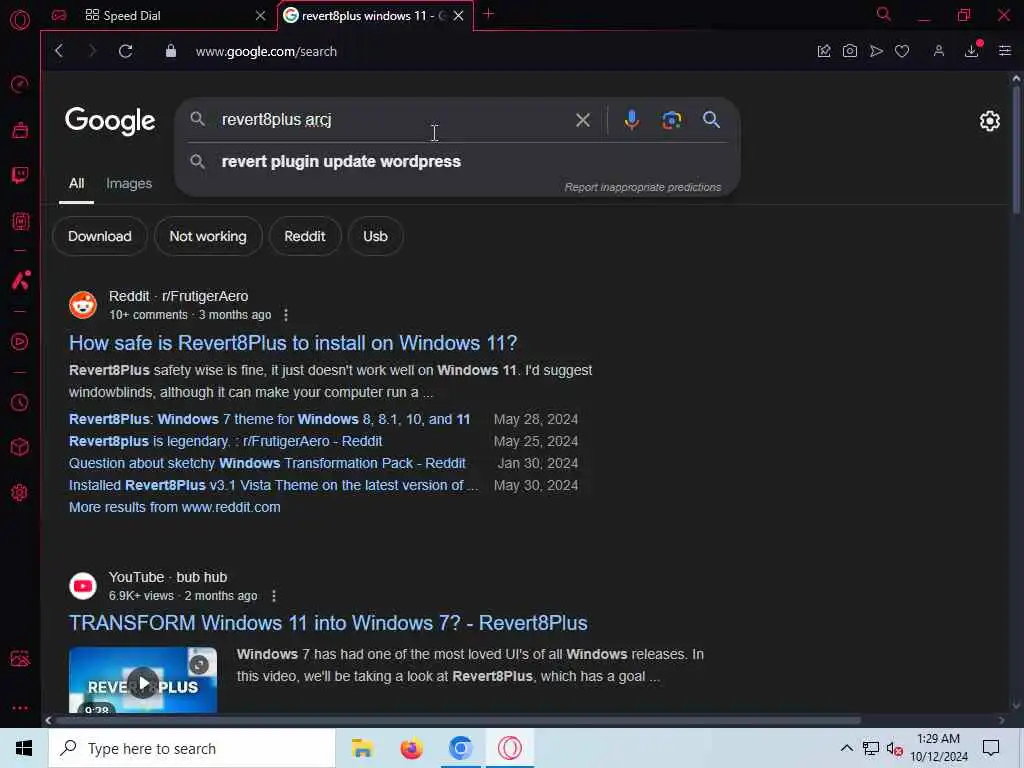This screenshot has width=1024, height=768.
Task: Click the padlock site info icon
Action: click(170, 51)
